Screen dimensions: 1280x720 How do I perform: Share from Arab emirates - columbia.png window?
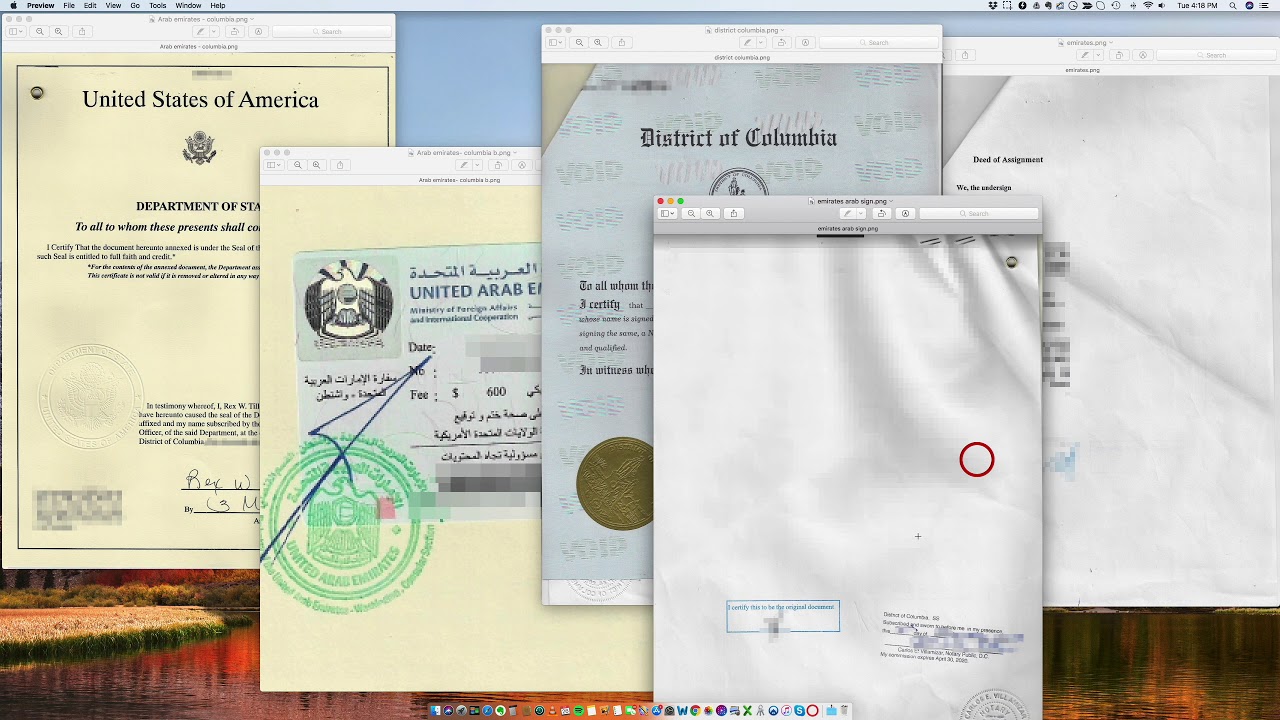click(x=82, y=31)
